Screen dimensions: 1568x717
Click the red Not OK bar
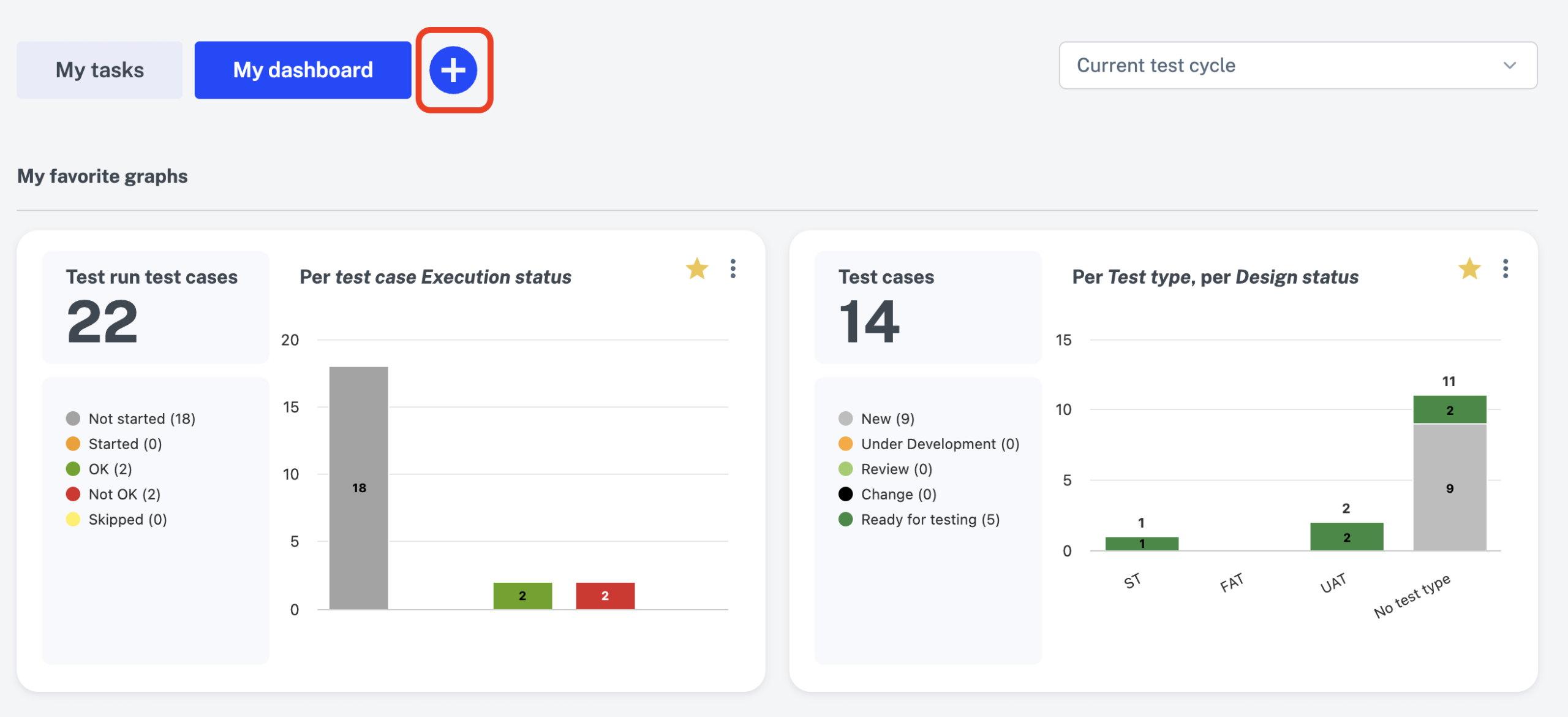point(605,595)
